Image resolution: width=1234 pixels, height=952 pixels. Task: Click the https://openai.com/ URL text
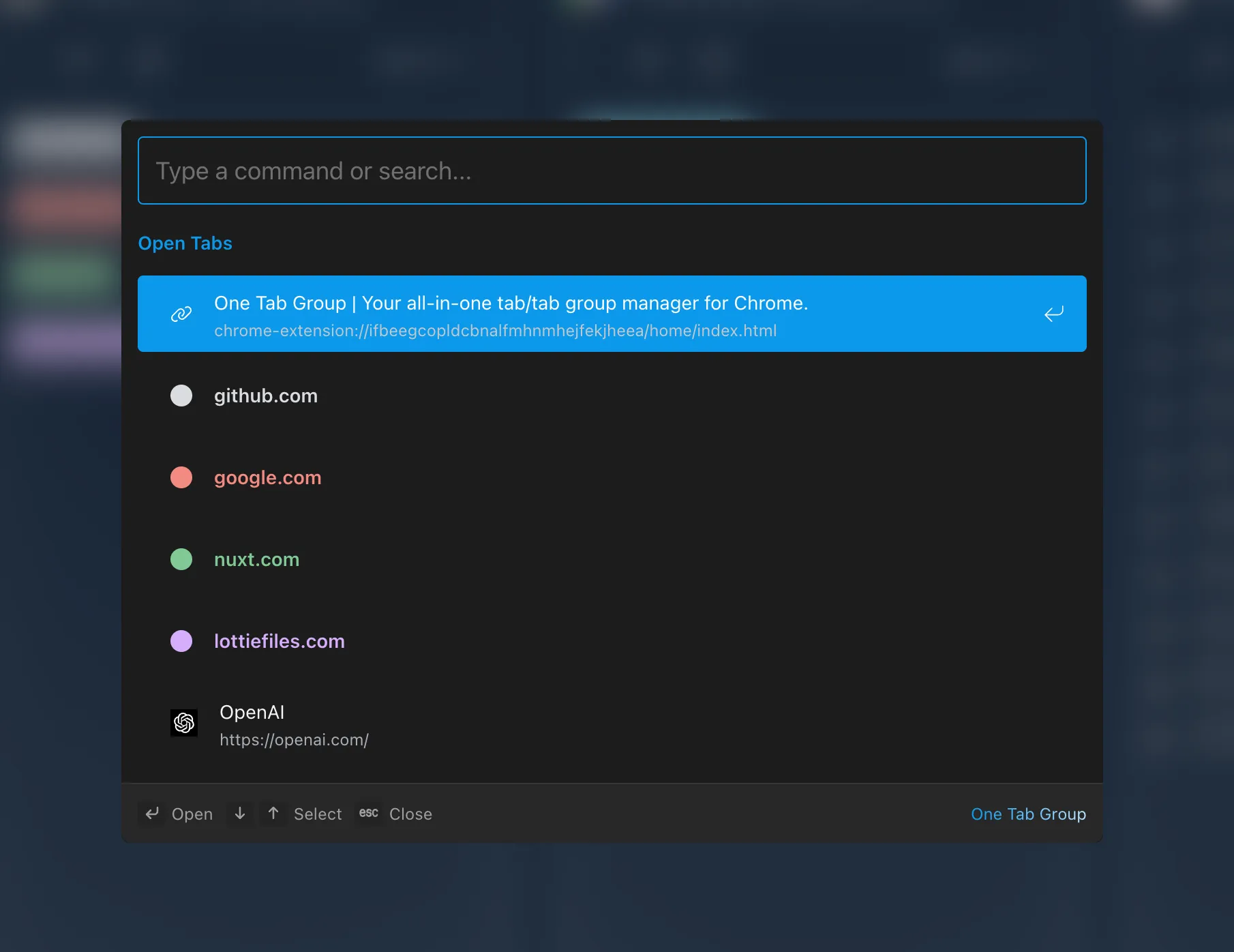pyautogui.click(x=294, y=740)
